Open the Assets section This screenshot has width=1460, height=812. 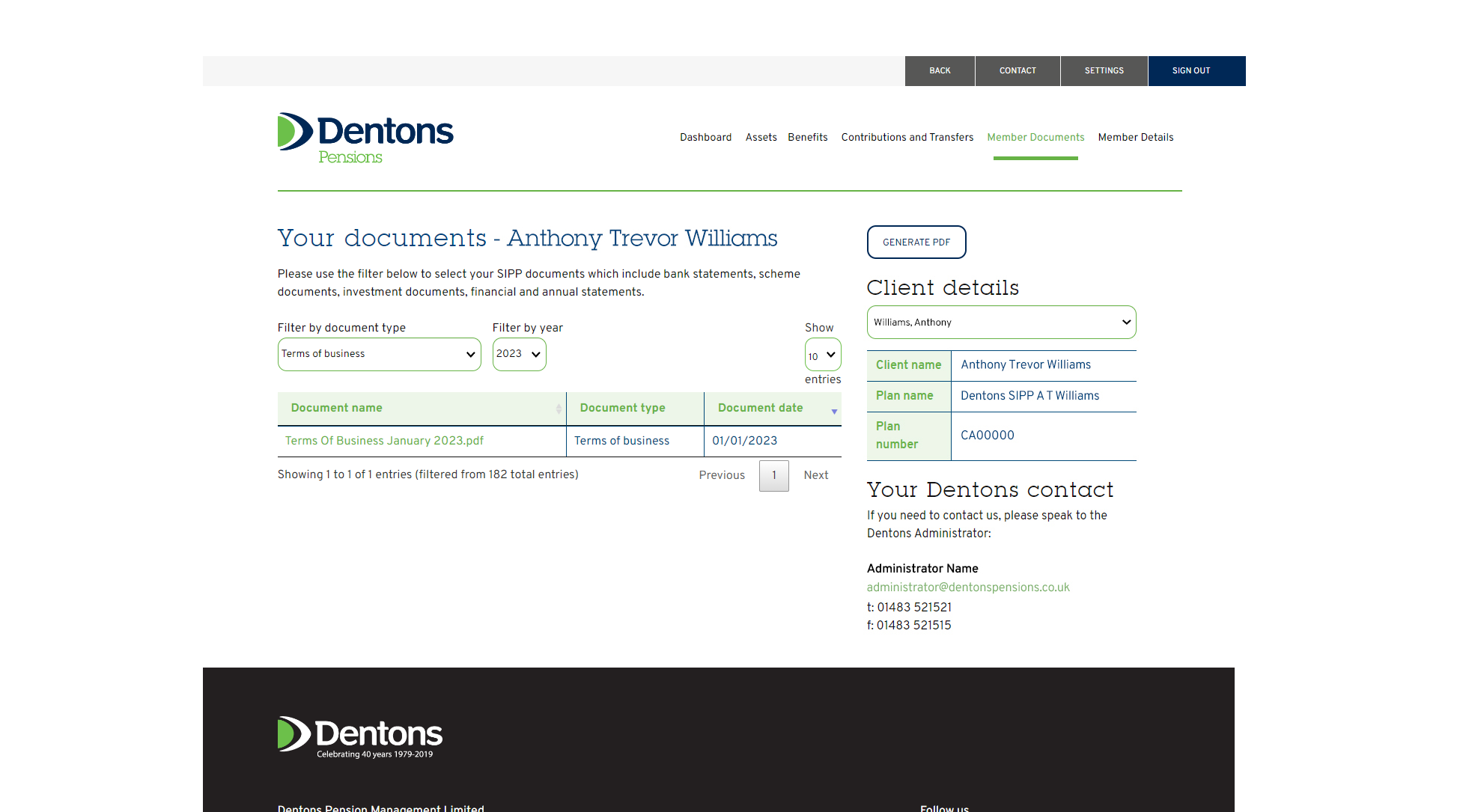761,138
